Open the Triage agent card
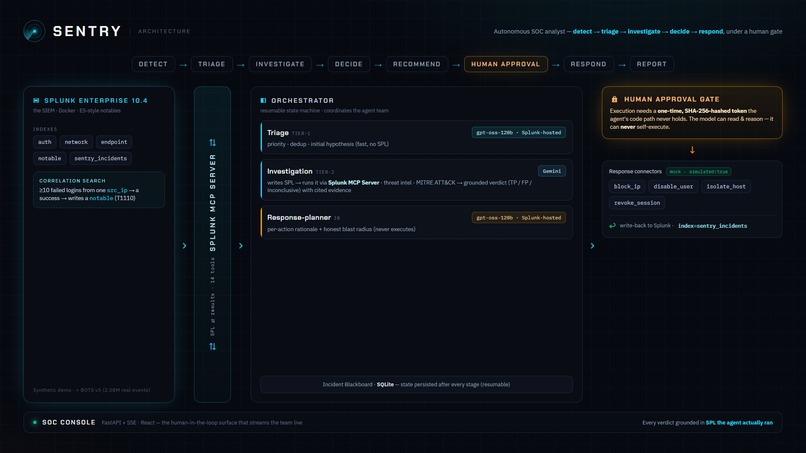Screen dimensions: 806x453 pyautogui.click(x=417, y=137)
